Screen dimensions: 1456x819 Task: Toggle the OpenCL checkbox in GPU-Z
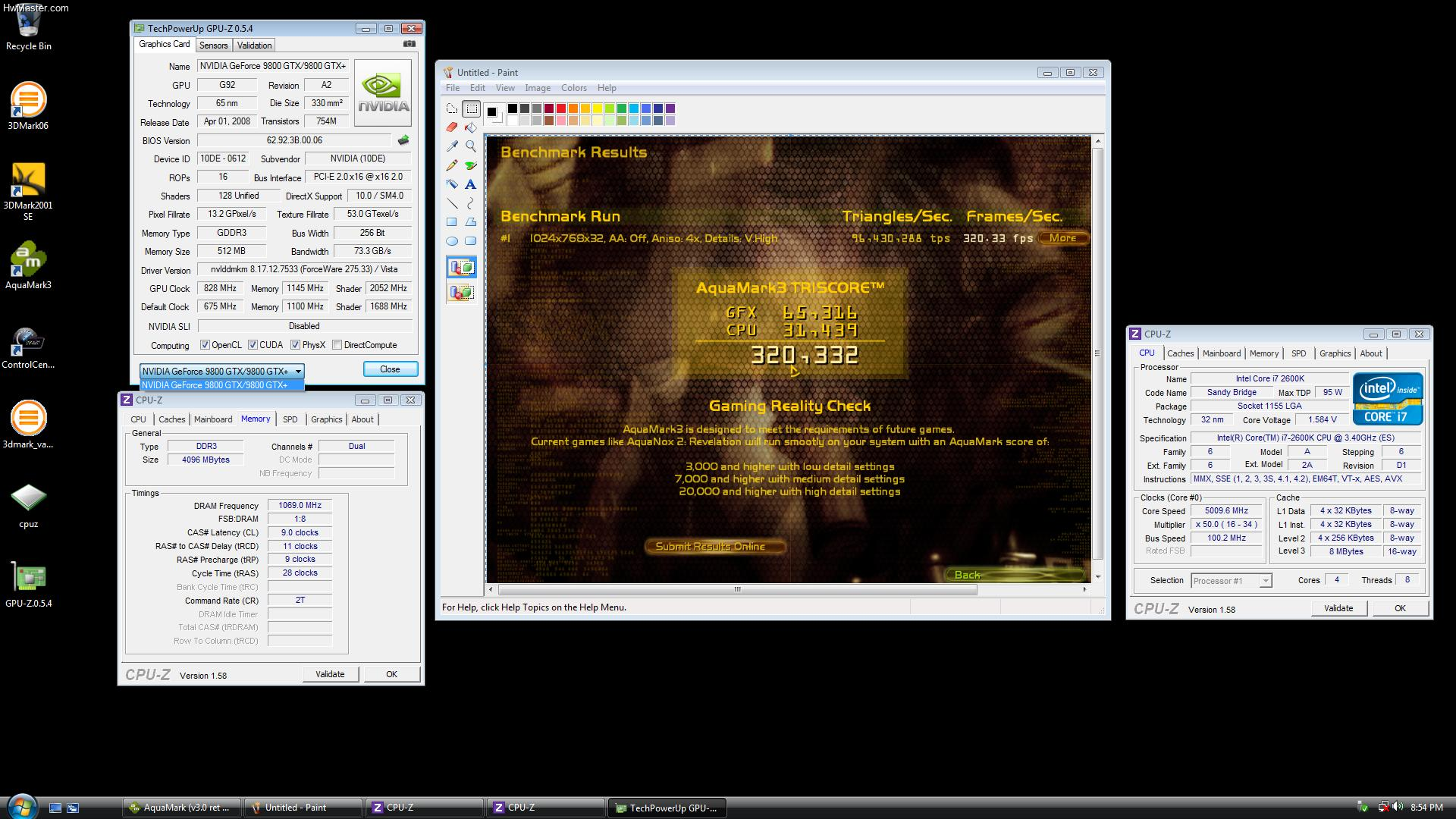(x=205, y=345)
